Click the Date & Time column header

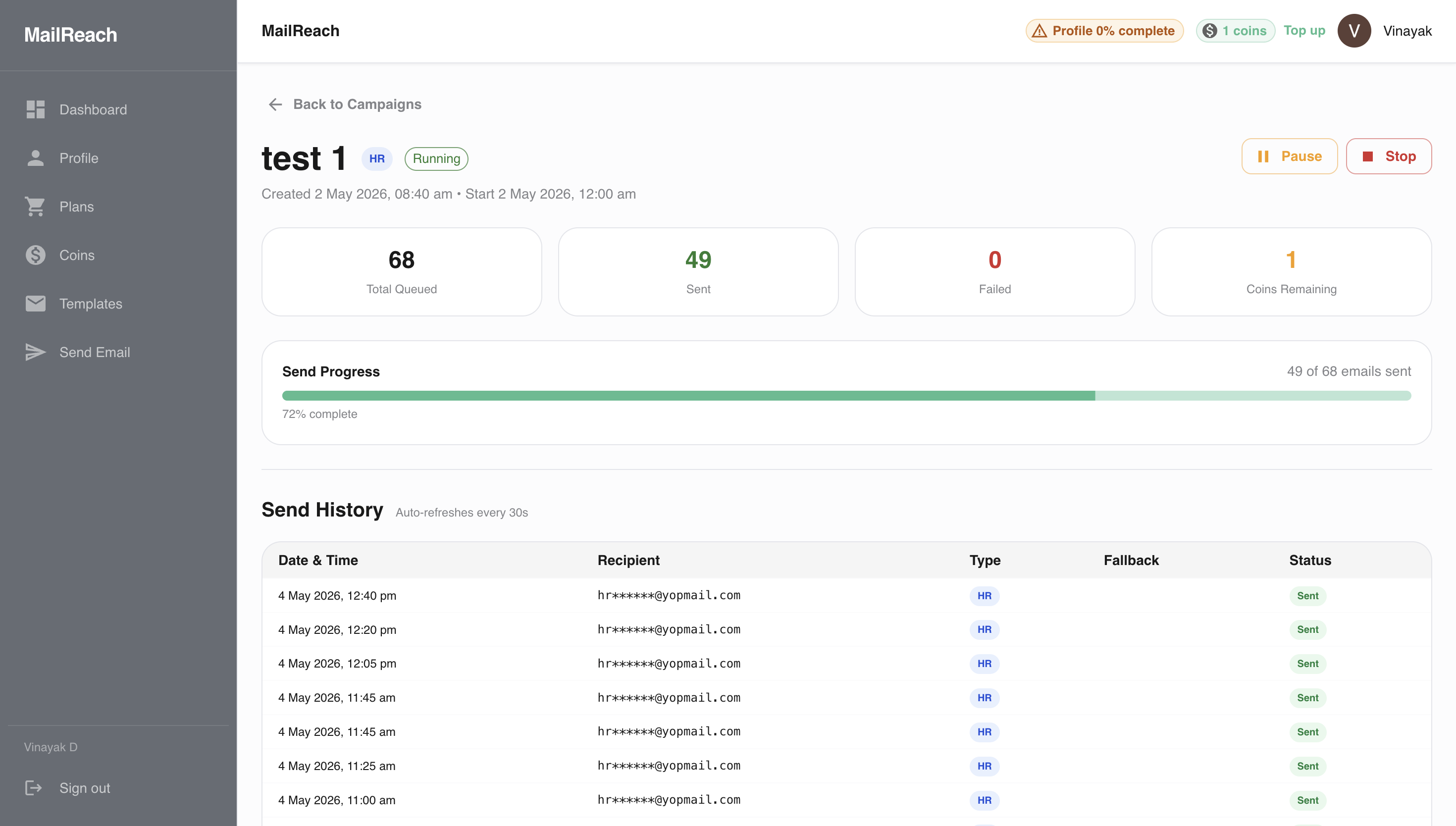coord(318,560)
